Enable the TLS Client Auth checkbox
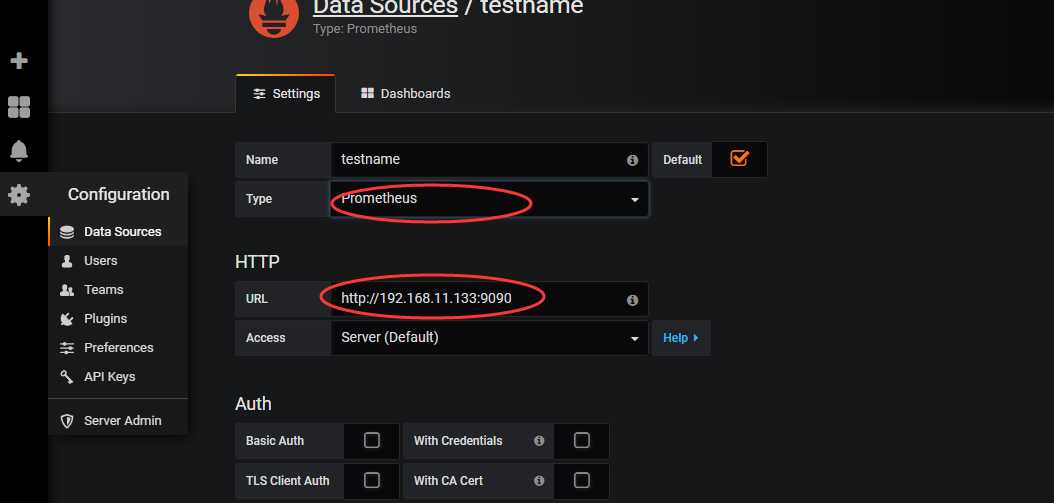Image resolution: width=1054 pixels, height=503 pixels. pos(372,480)
